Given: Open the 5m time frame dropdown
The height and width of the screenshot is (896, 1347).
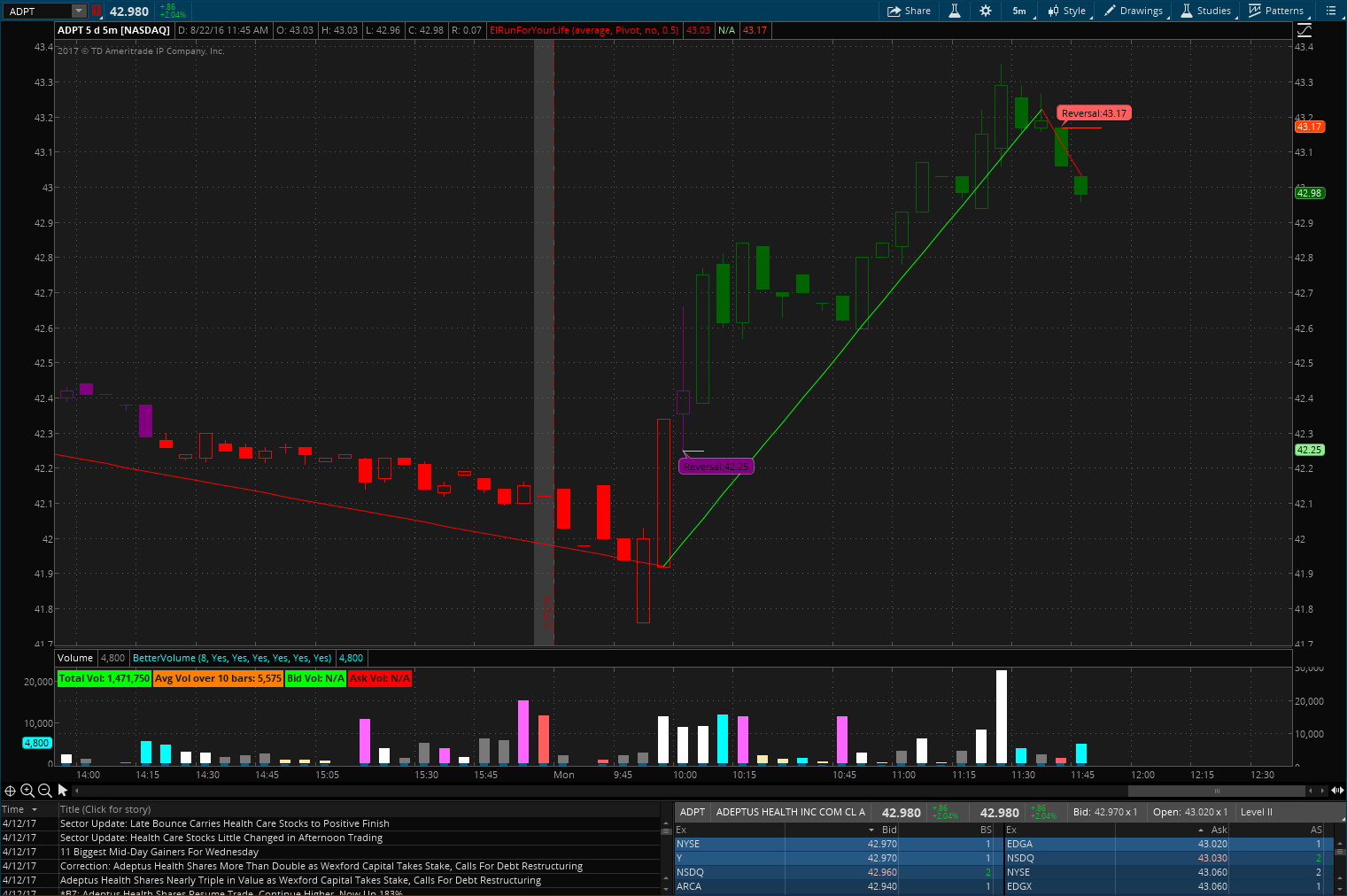Looking at the screenshot, I should [x=1019, y=11].
